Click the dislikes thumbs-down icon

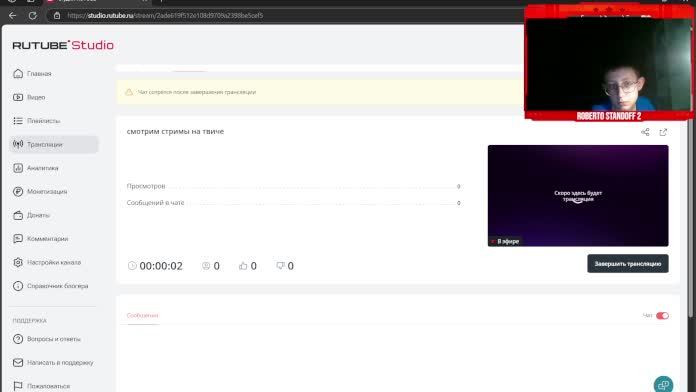point(280,265)
